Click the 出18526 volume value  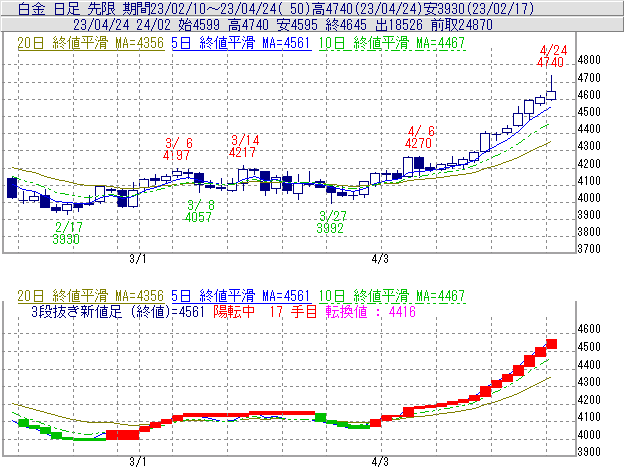click(399, 25)
